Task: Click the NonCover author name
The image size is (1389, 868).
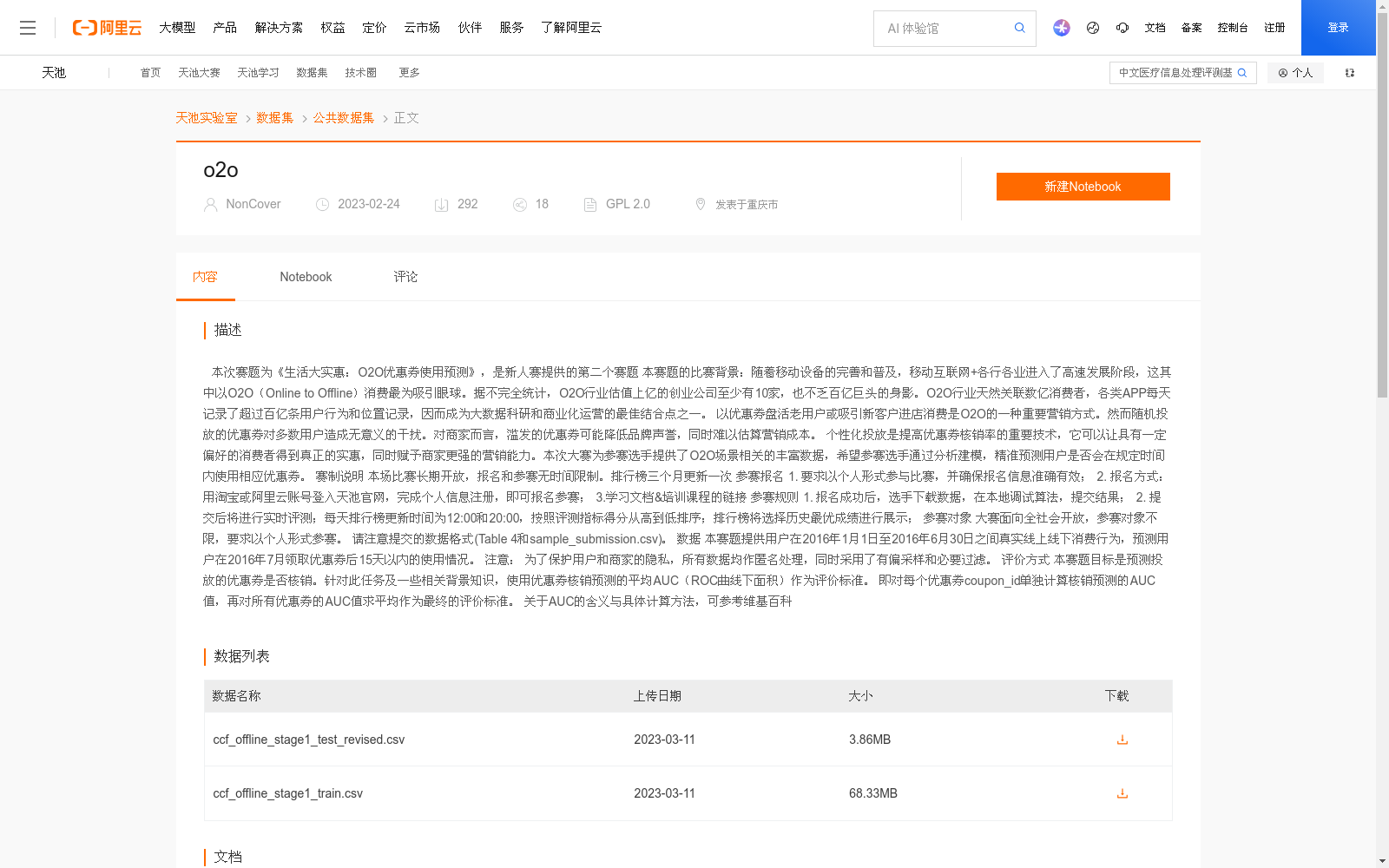Action: (253, 204)
